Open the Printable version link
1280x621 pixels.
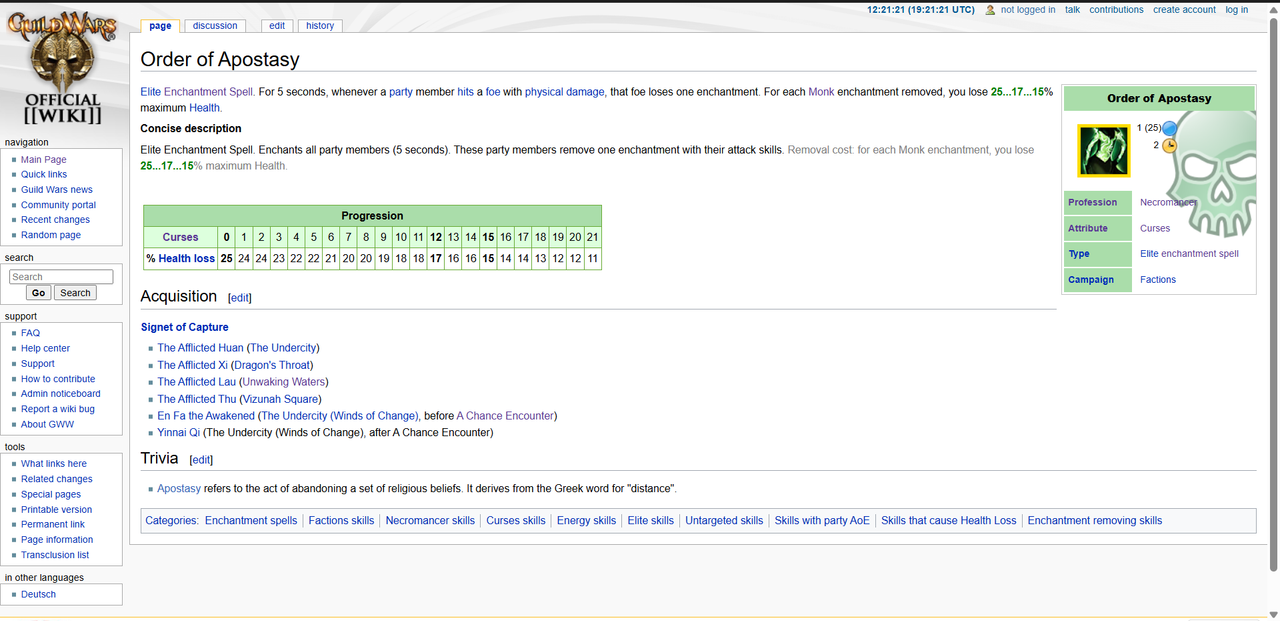point(57,510)
